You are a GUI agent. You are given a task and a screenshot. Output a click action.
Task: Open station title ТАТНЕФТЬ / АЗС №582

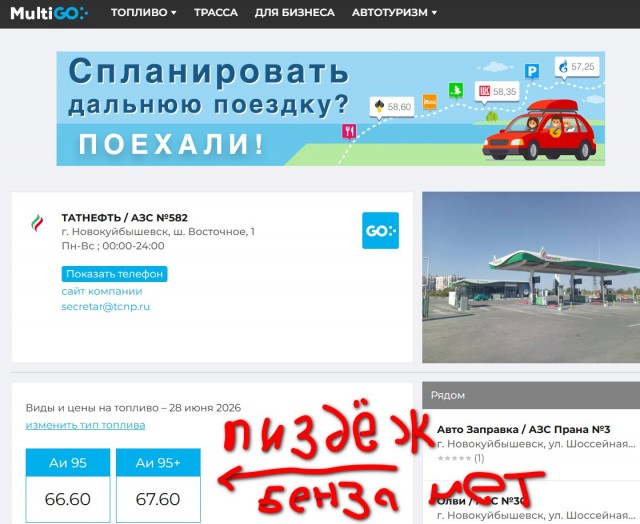click(124, 218)
